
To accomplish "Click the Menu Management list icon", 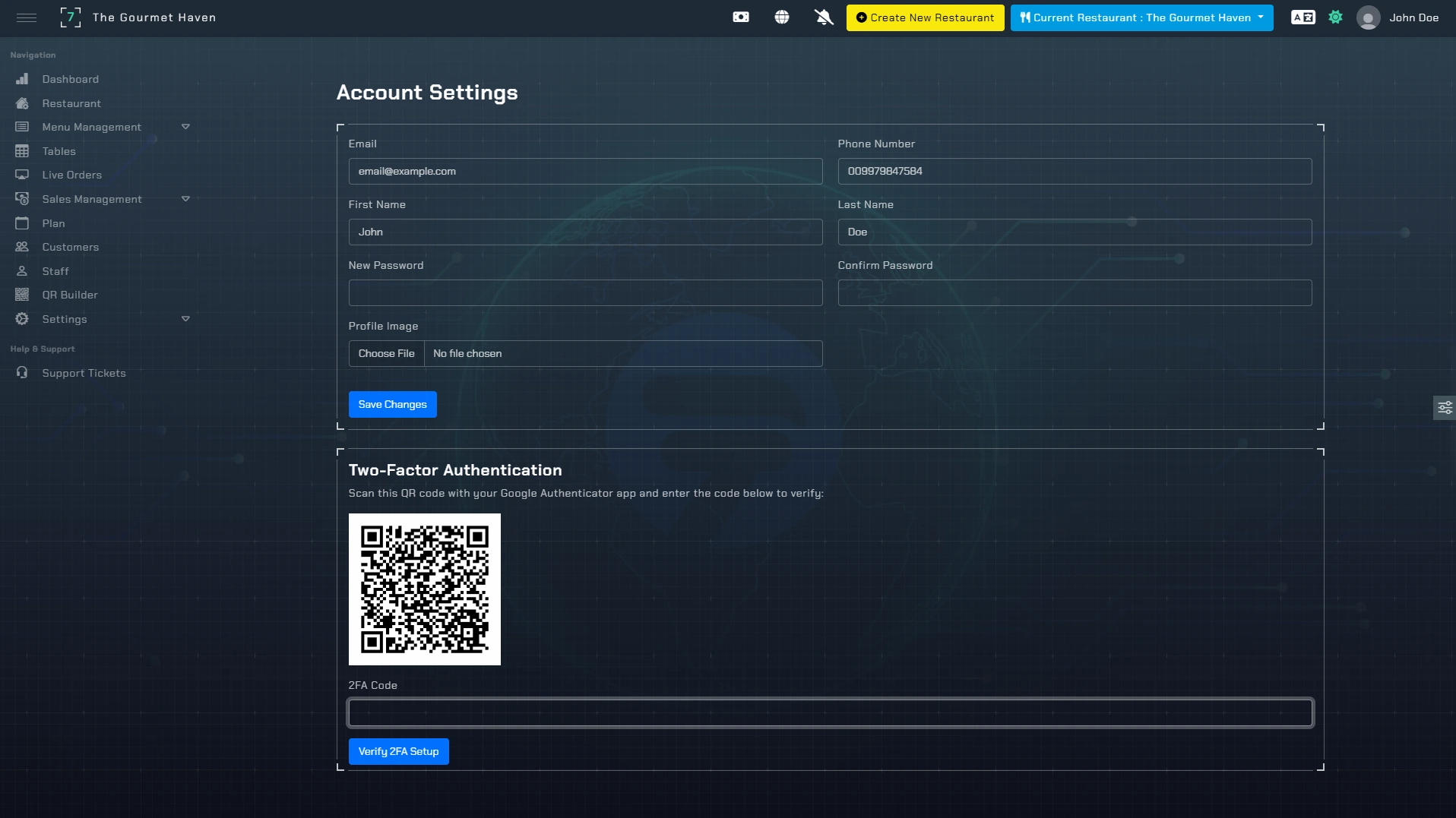I will tap(22, 127).
